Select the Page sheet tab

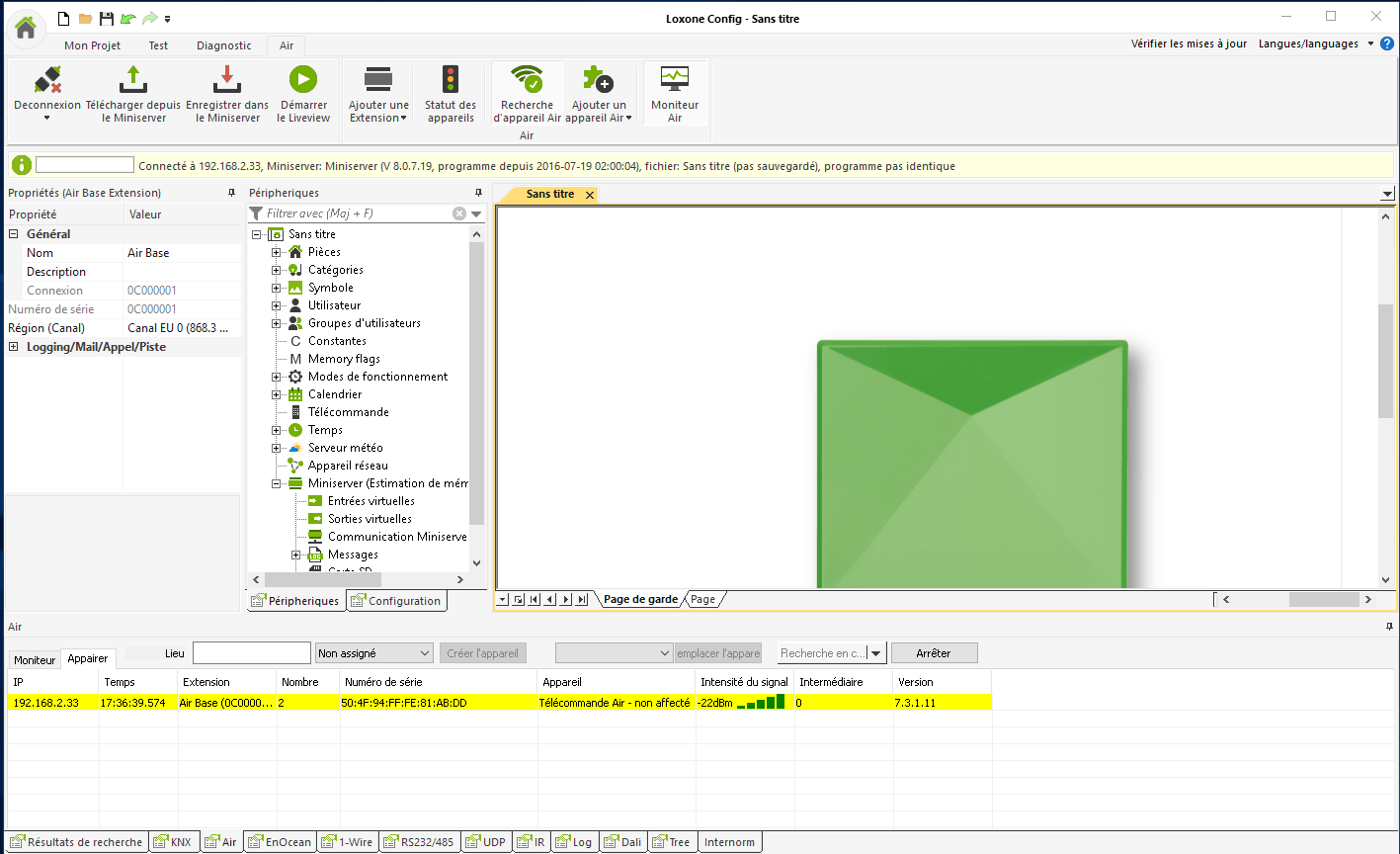coord(702,599)
